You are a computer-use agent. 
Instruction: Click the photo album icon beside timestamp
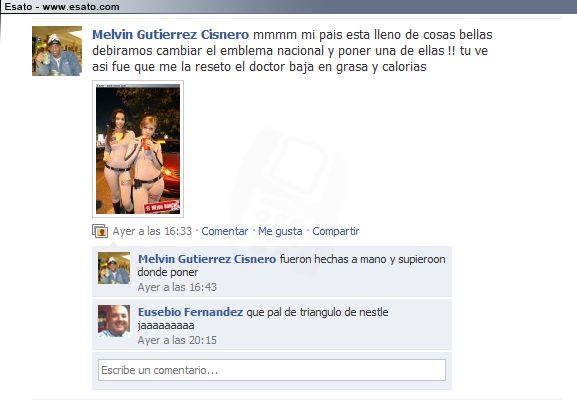100,231
